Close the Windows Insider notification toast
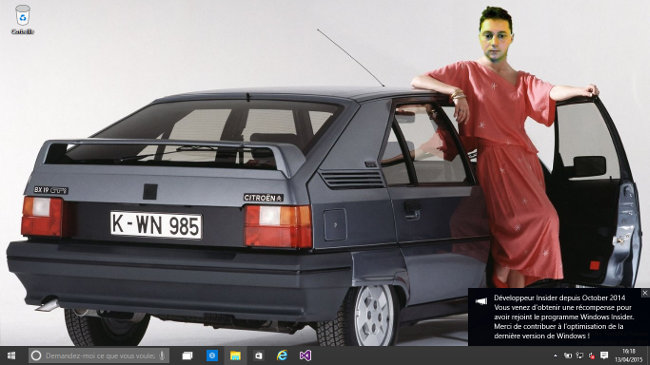 645,293
